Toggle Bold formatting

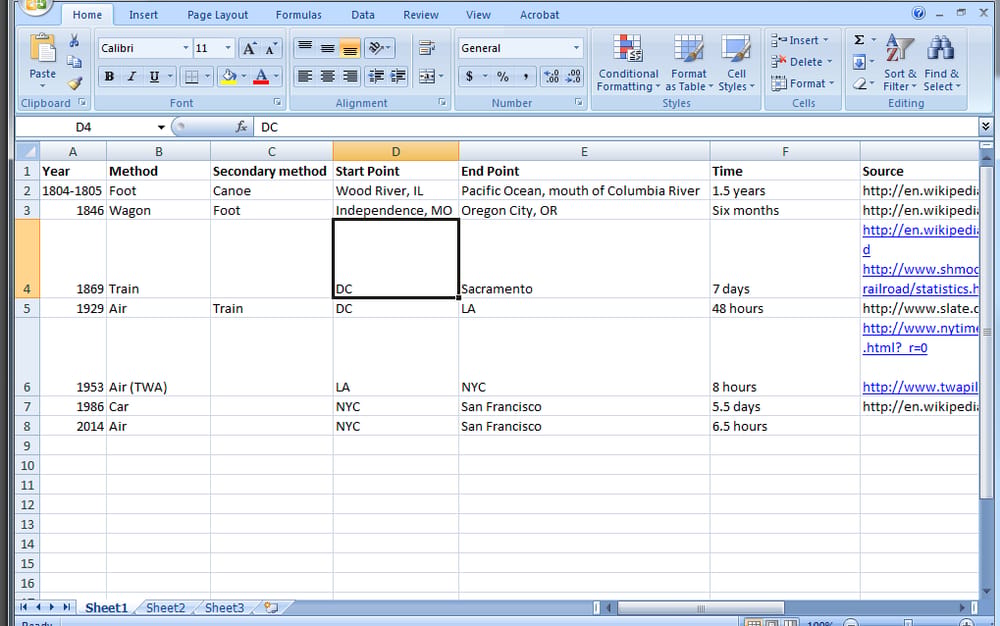pyautogui.click(x=109, y=76)
